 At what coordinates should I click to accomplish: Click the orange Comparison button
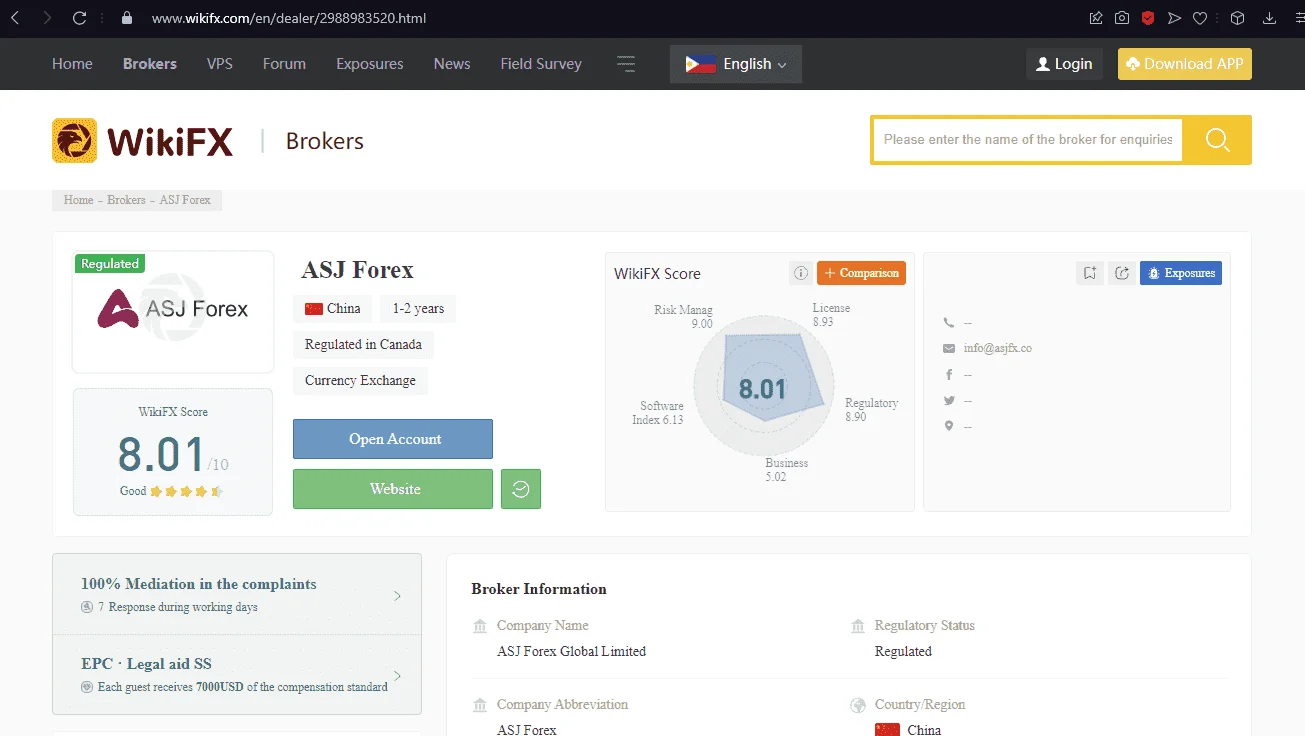[861, 273]
